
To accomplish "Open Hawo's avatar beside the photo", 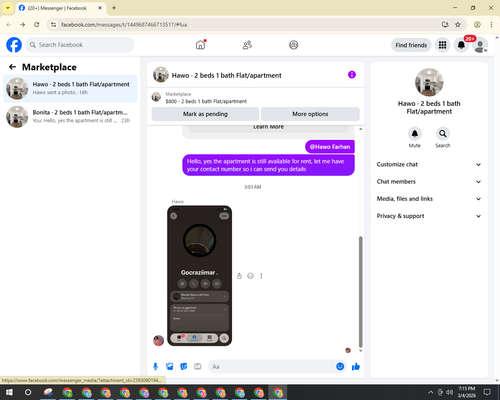I will 158,340.
